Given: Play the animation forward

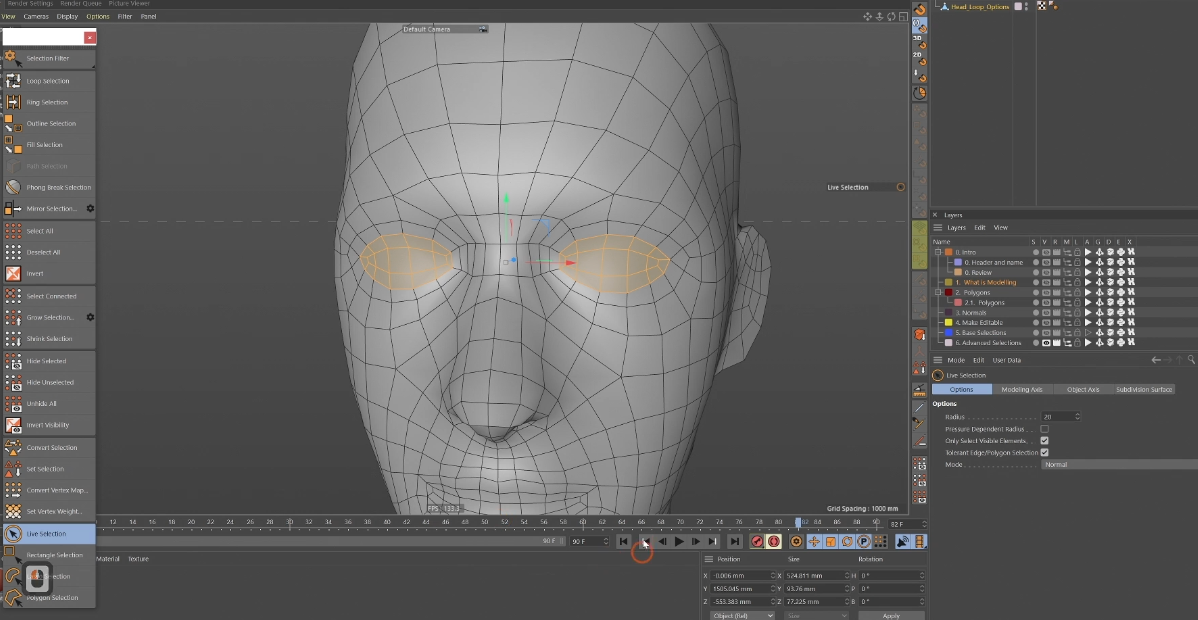Looking at the screenshot, I should [x=678, y=541].
